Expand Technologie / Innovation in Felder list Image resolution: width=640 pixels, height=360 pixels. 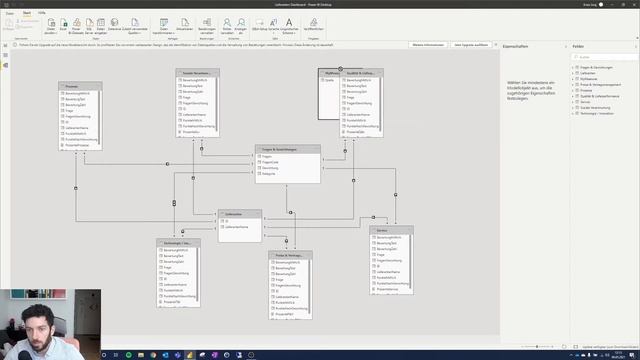point(573,113)
